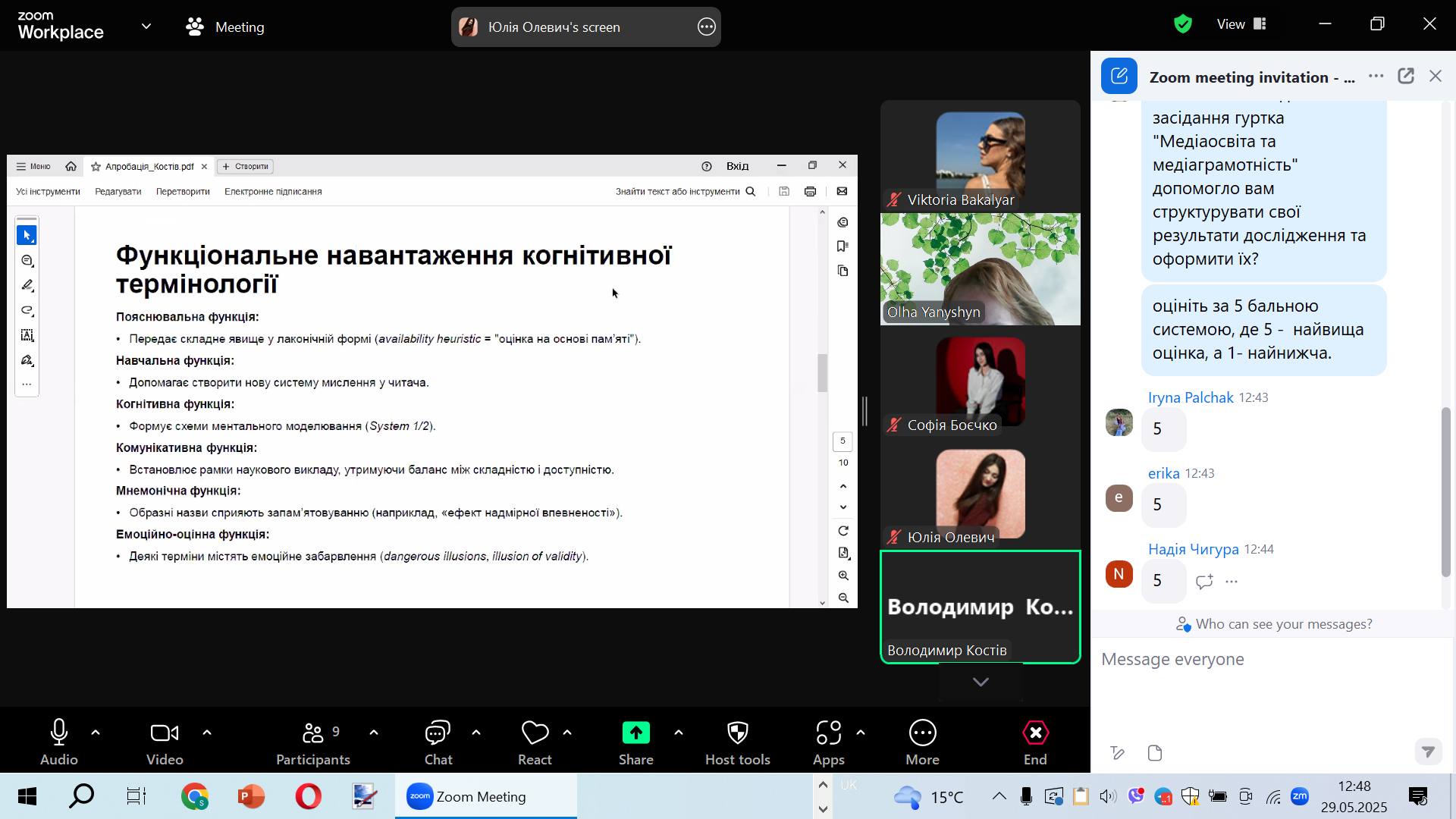Open the Zoom Workplace dropdown chevron
The width and height of the screenshot is (1456, 819).
tap(146, 27)
